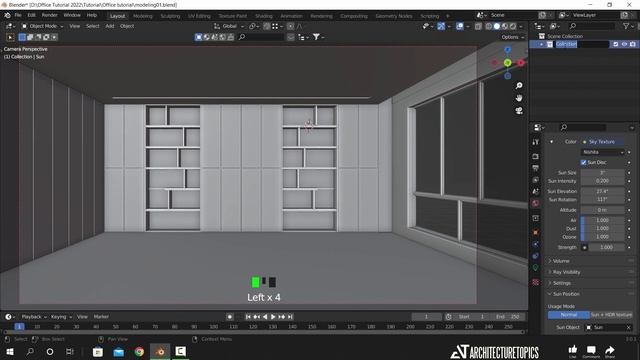Select wireframe viewport shading mode
This screenshot has height=360, width=640.
click(x=489, y=26)
